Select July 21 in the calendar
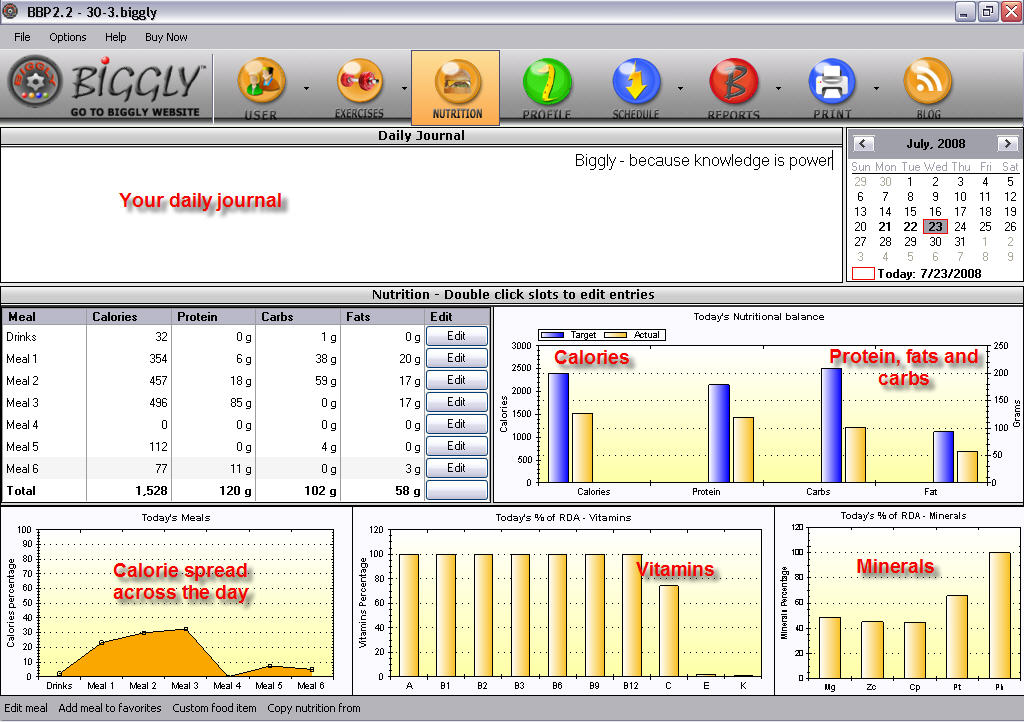 pos(885,227)
